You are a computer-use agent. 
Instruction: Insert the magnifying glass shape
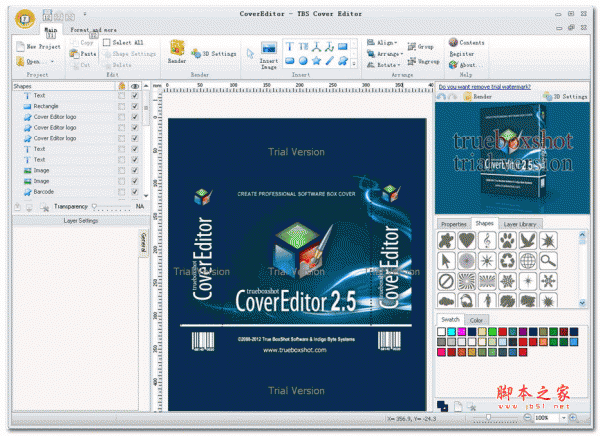point(548,261)
